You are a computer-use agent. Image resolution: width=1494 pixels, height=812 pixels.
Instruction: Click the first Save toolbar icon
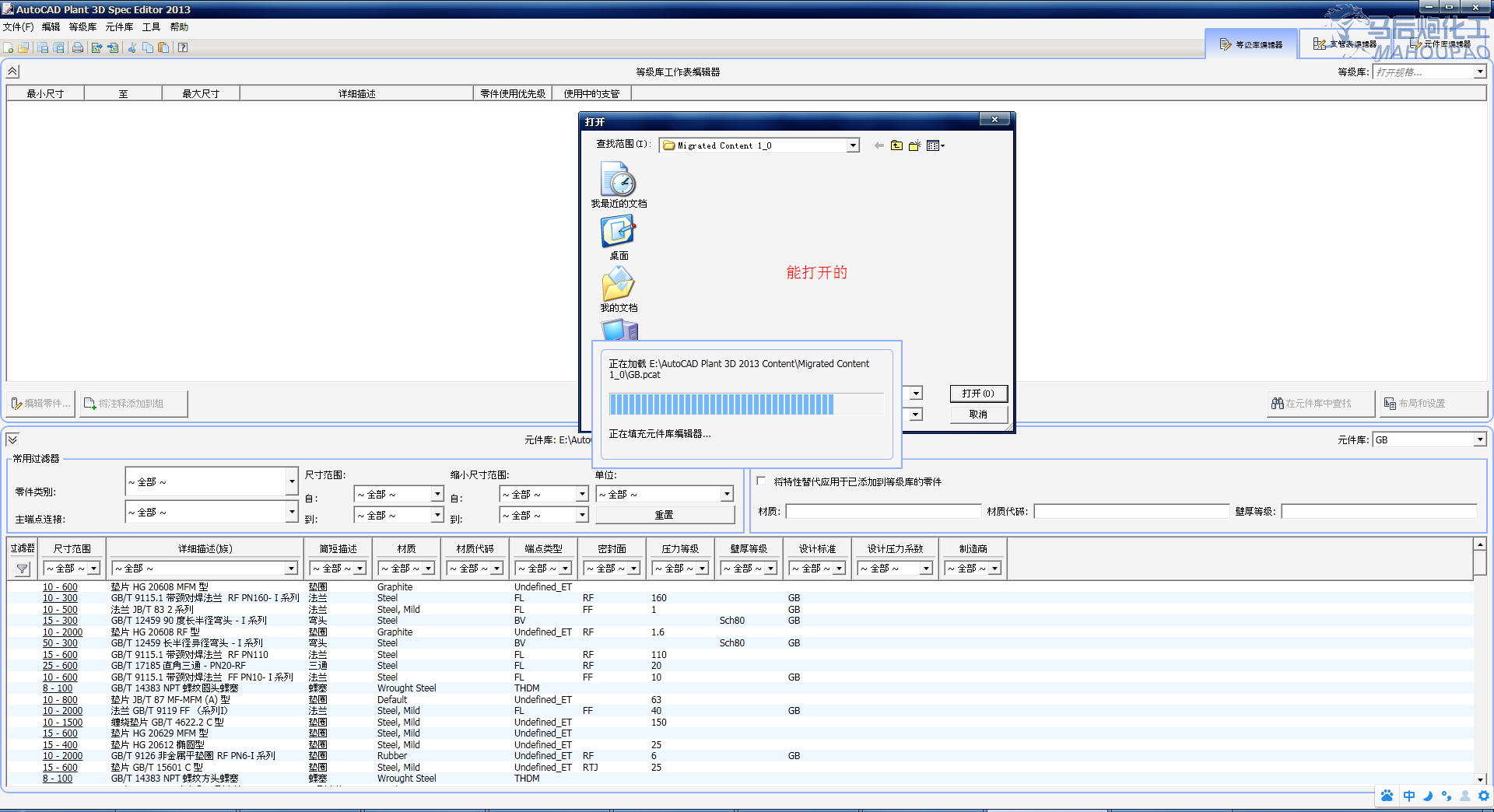point(43,47)
